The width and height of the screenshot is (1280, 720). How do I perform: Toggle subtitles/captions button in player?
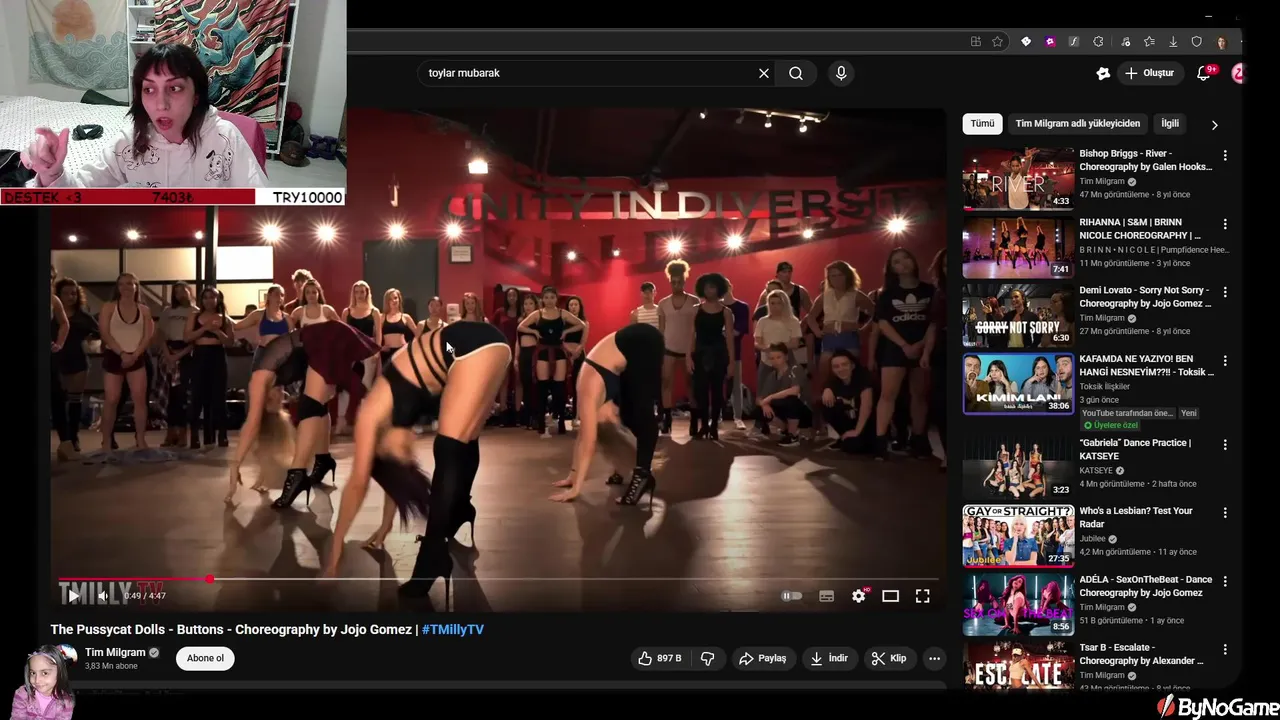[826, 596]
